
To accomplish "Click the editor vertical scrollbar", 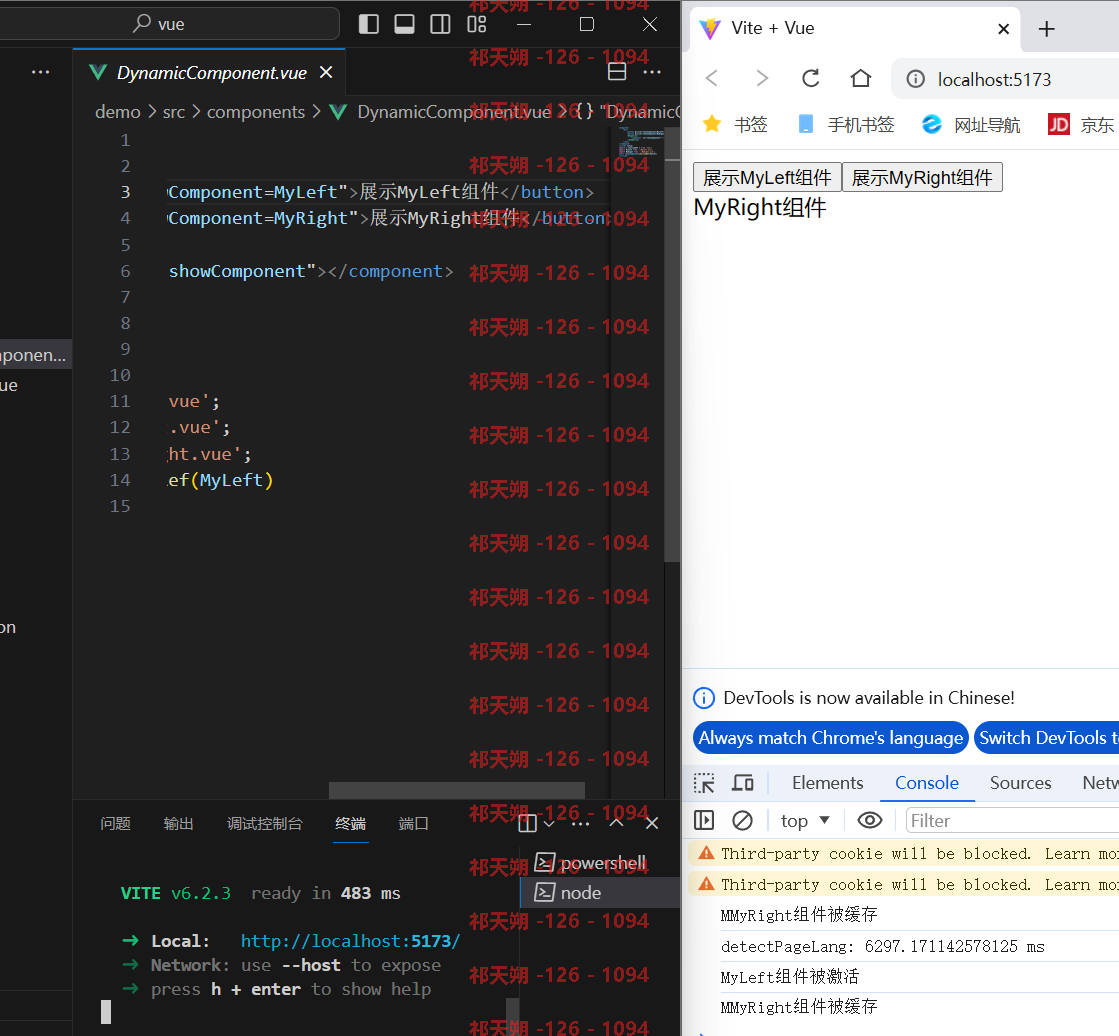I will 672,346.
